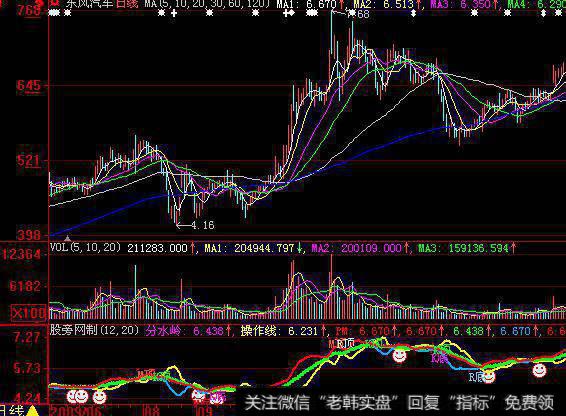Click the R顶 signal label in indicator panel
566x416 pixels.
[x=345, y=343]
